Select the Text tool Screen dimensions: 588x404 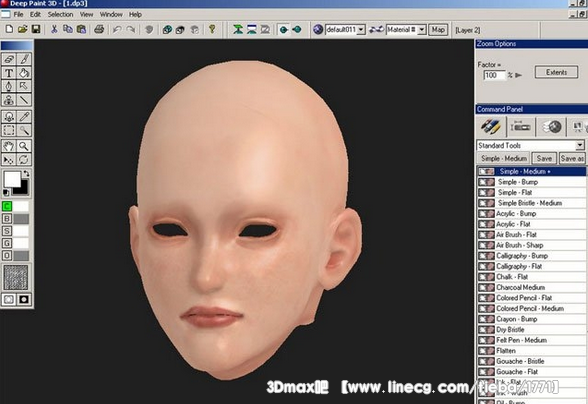[x=9, y=73]
